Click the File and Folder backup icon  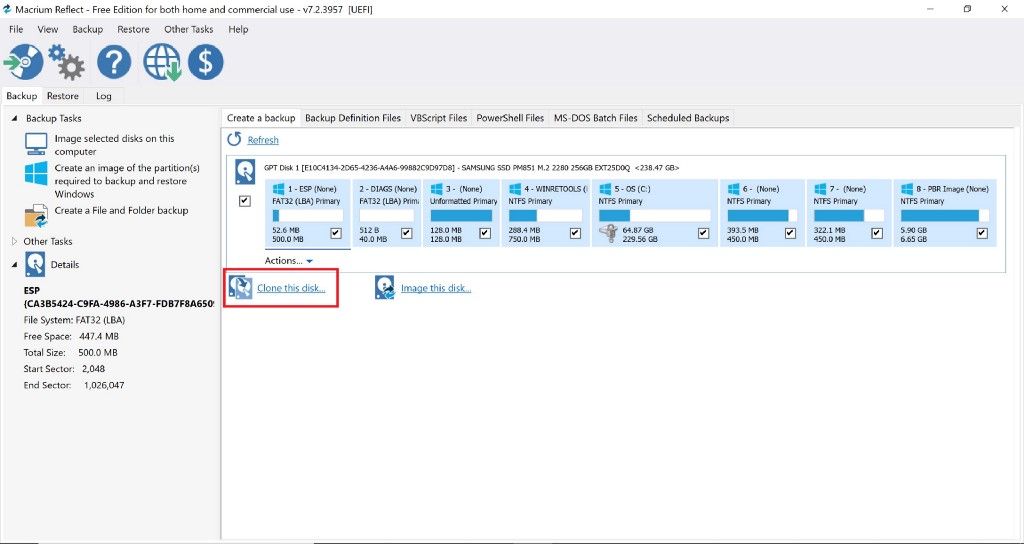(36, 214)
